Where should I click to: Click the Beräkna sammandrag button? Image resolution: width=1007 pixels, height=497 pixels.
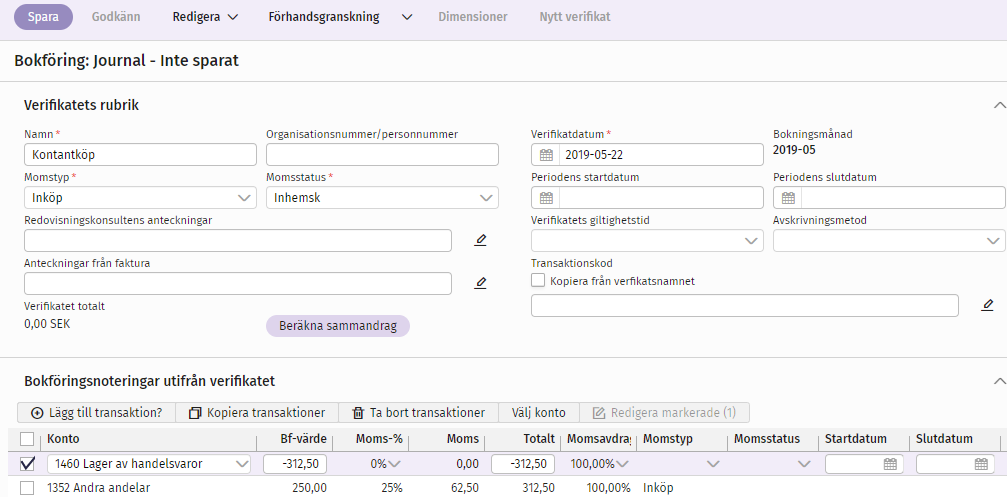[338, 326]
